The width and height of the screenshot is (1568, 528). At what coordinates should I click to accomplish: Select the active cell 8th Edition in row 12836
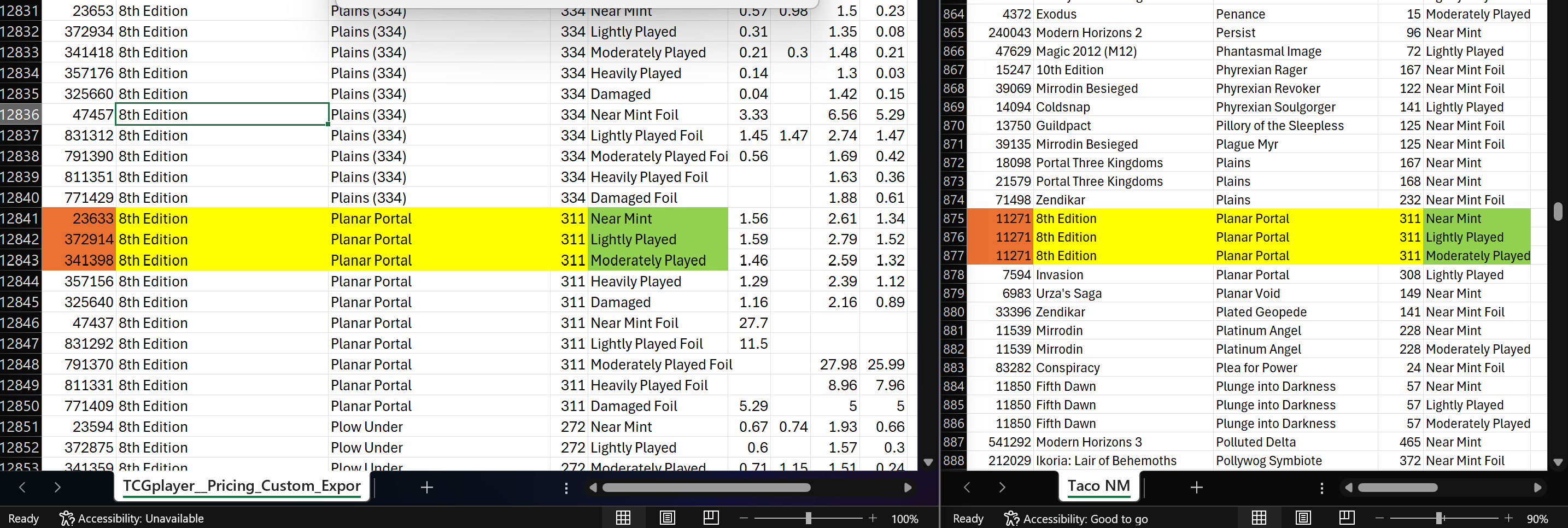tap(222, 114)
